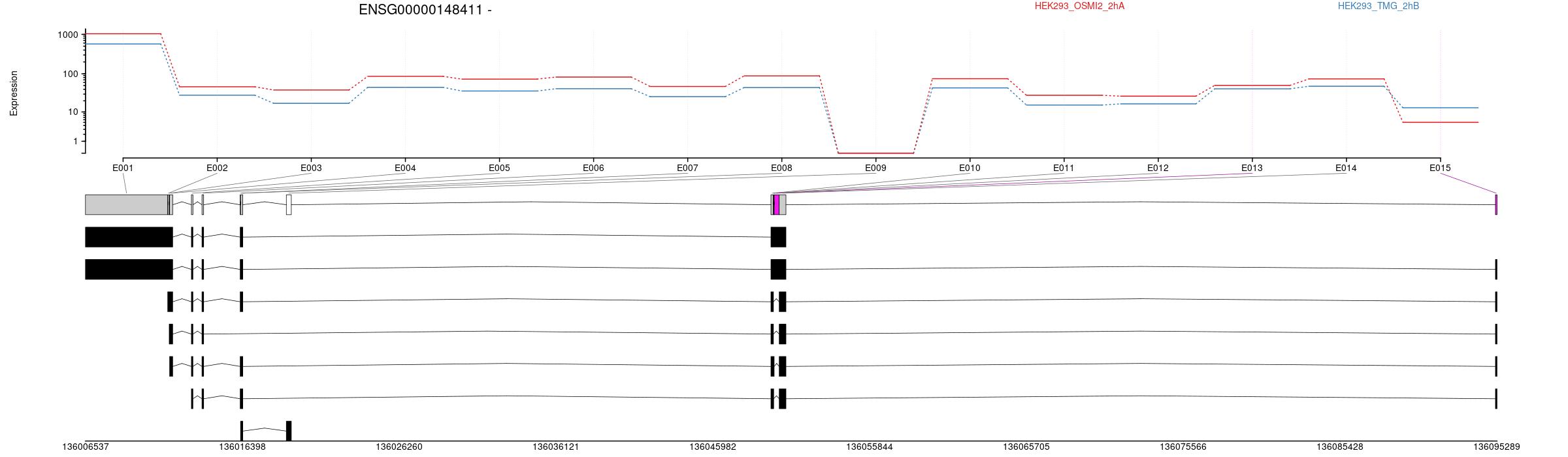Click exon label E009
This screenshot has width=1568, height=457.
875,168
